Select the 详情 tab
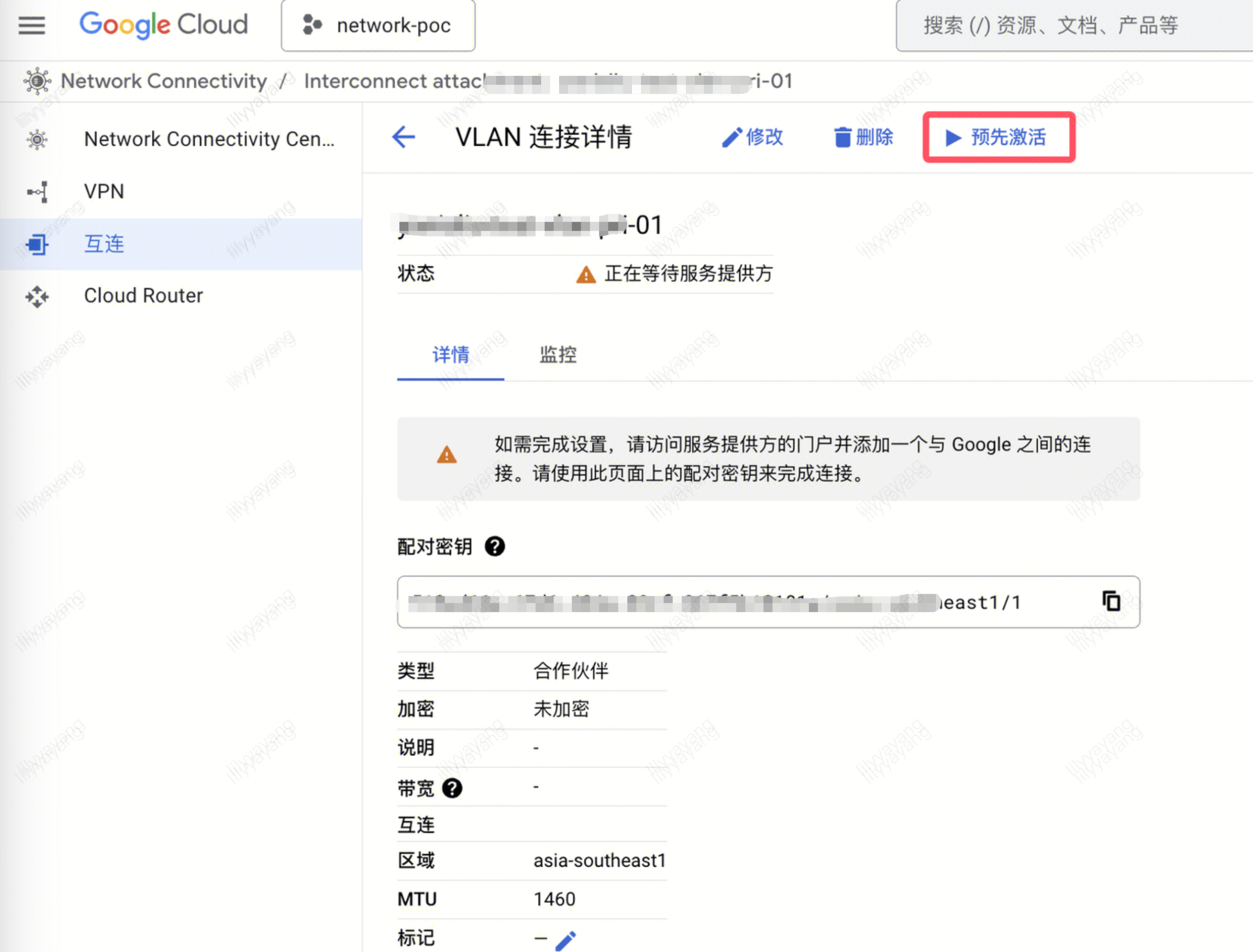Screen dimensions: 1253x952 (x=451, y=355)
